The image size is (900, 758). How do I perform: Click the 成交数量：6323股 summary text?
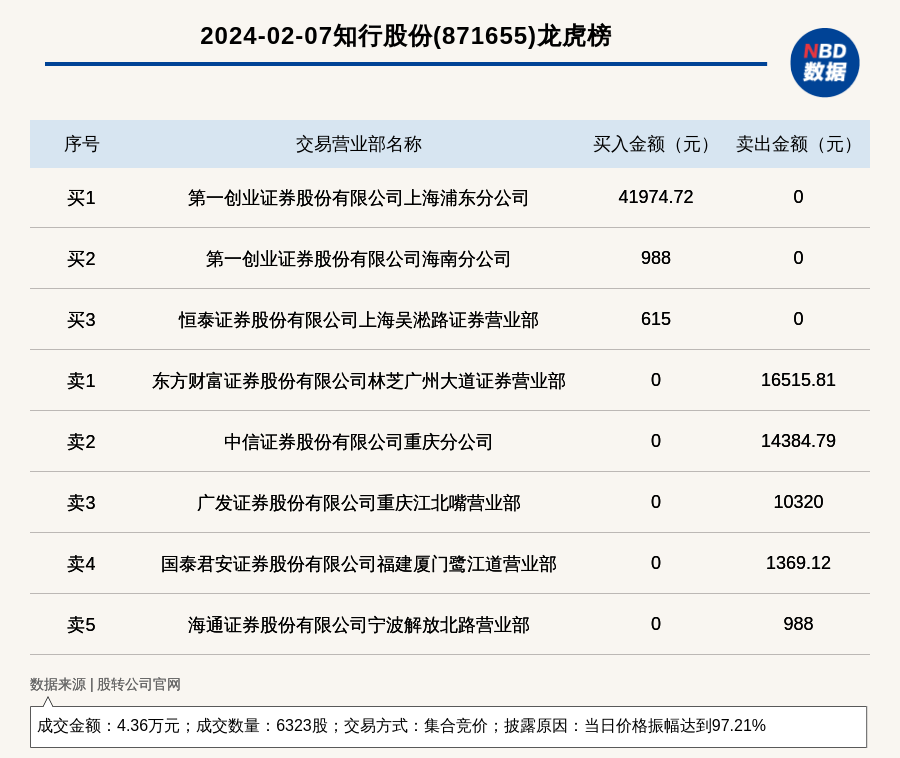point(262,726)
